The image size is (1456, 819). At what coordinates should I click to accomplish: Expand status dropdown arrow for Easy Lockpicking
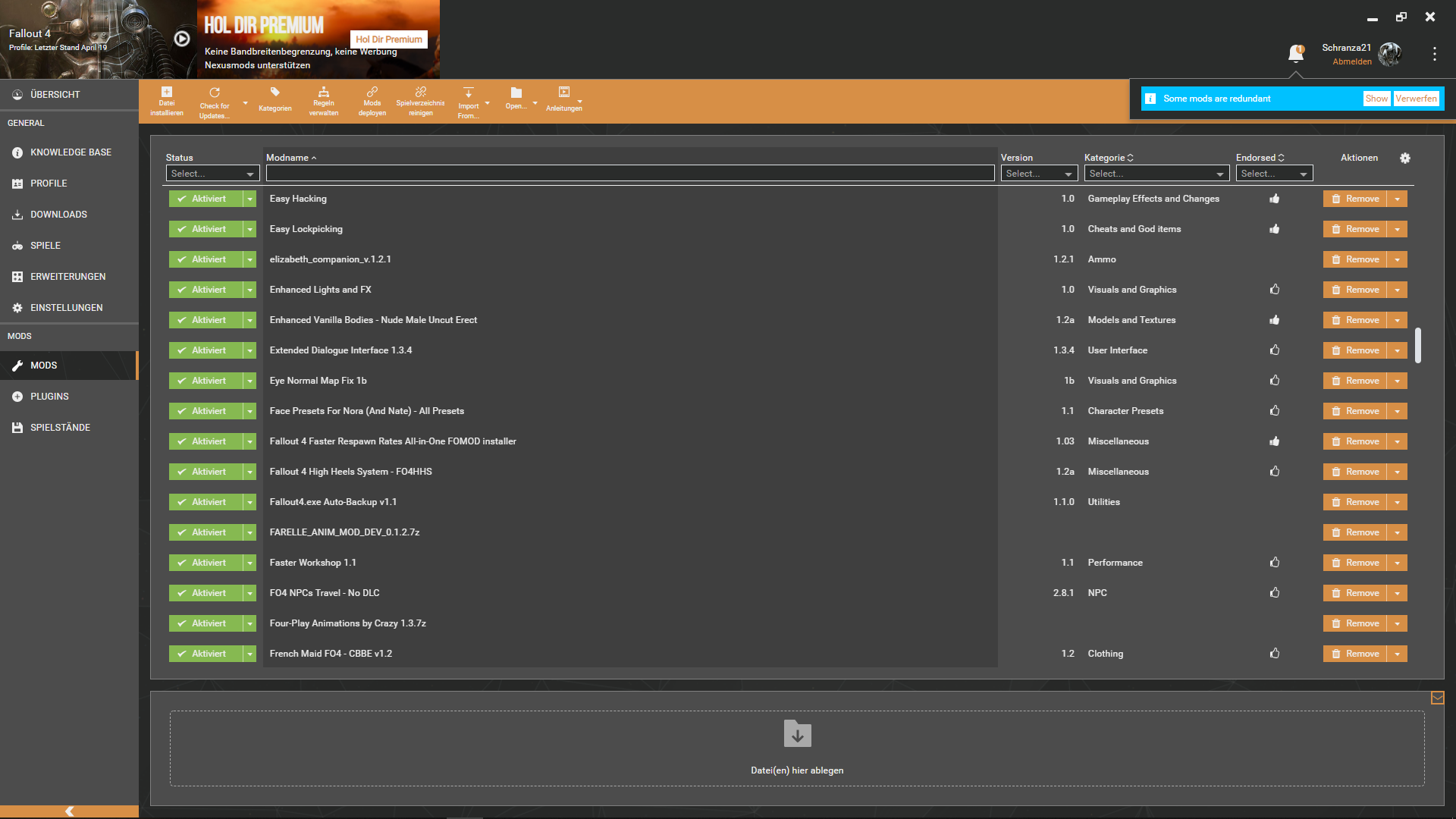(x=249, y=229)
